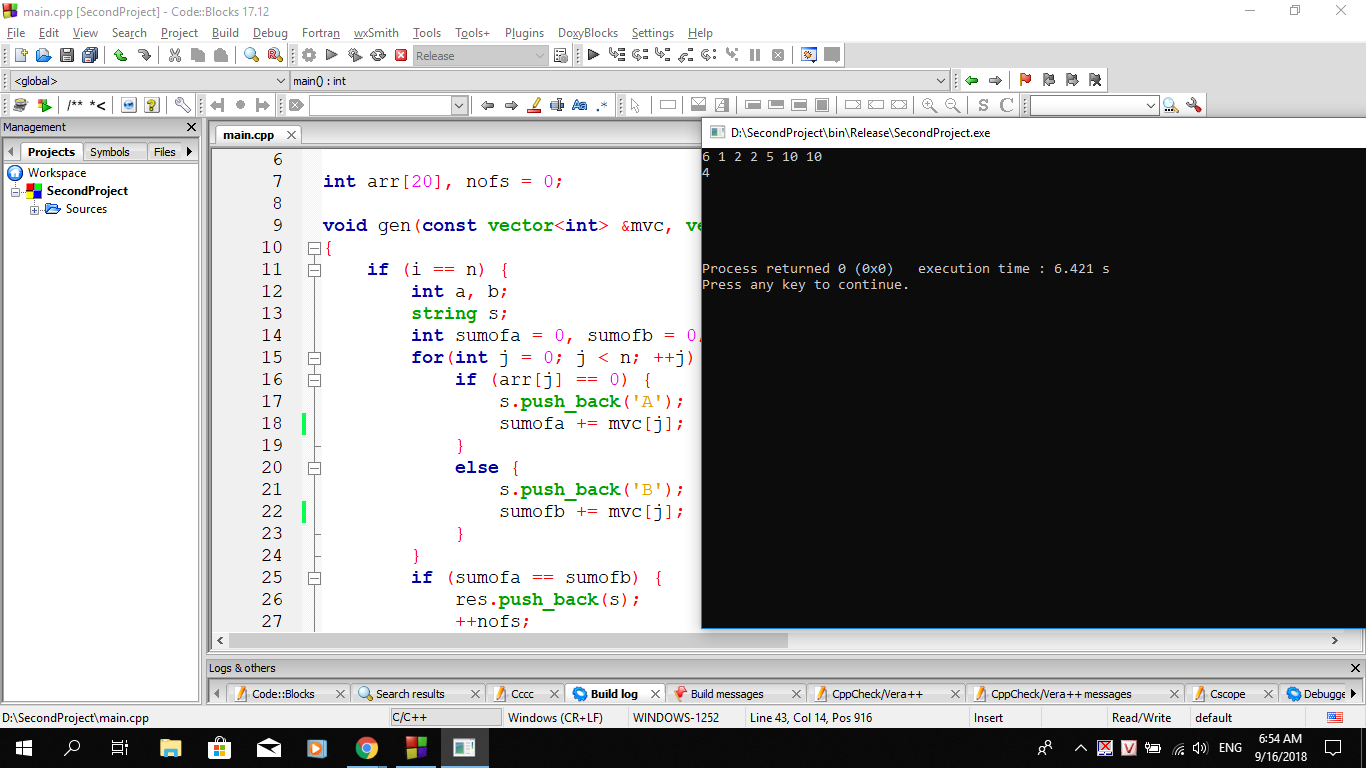Collapse the fold marker at line 10
The height and width of the screenshot is (768, 1366).
pyautogui.click(x=314, y=248)
